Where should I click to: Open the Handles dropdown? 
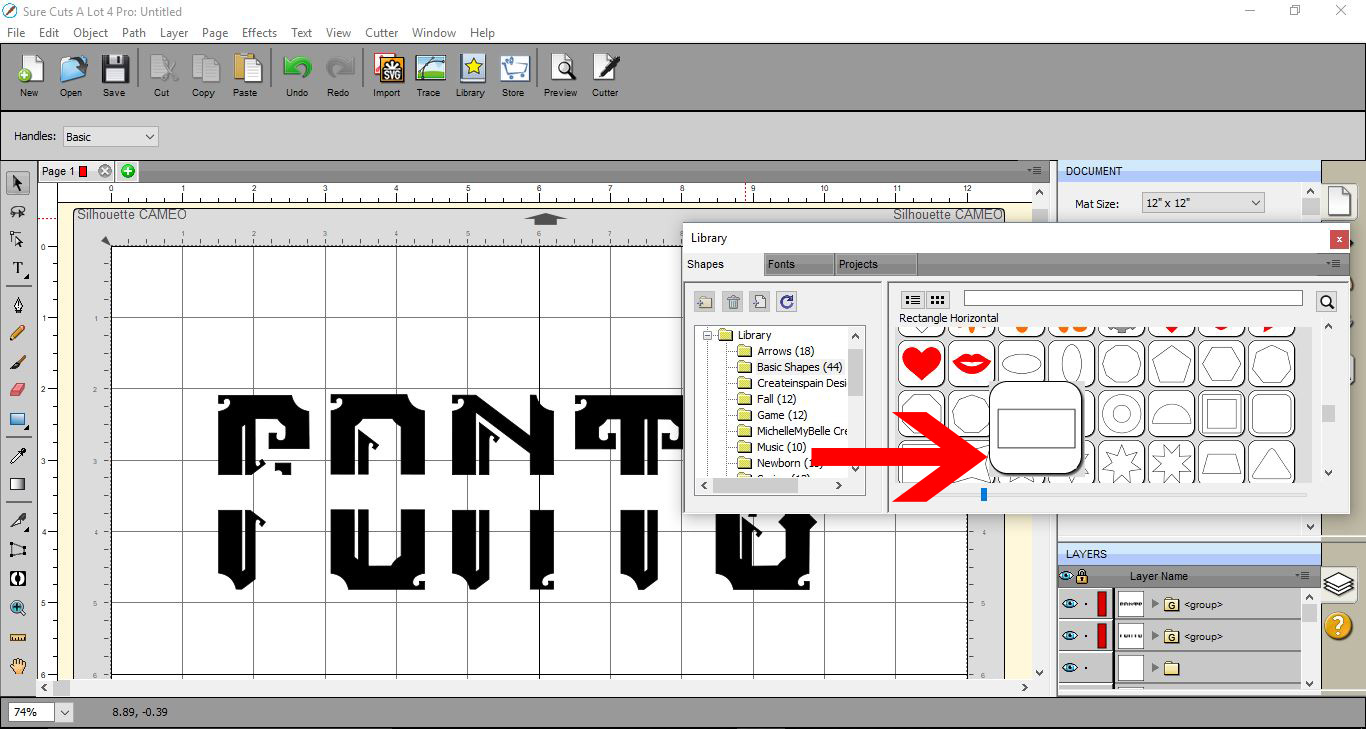coord(110,137)
